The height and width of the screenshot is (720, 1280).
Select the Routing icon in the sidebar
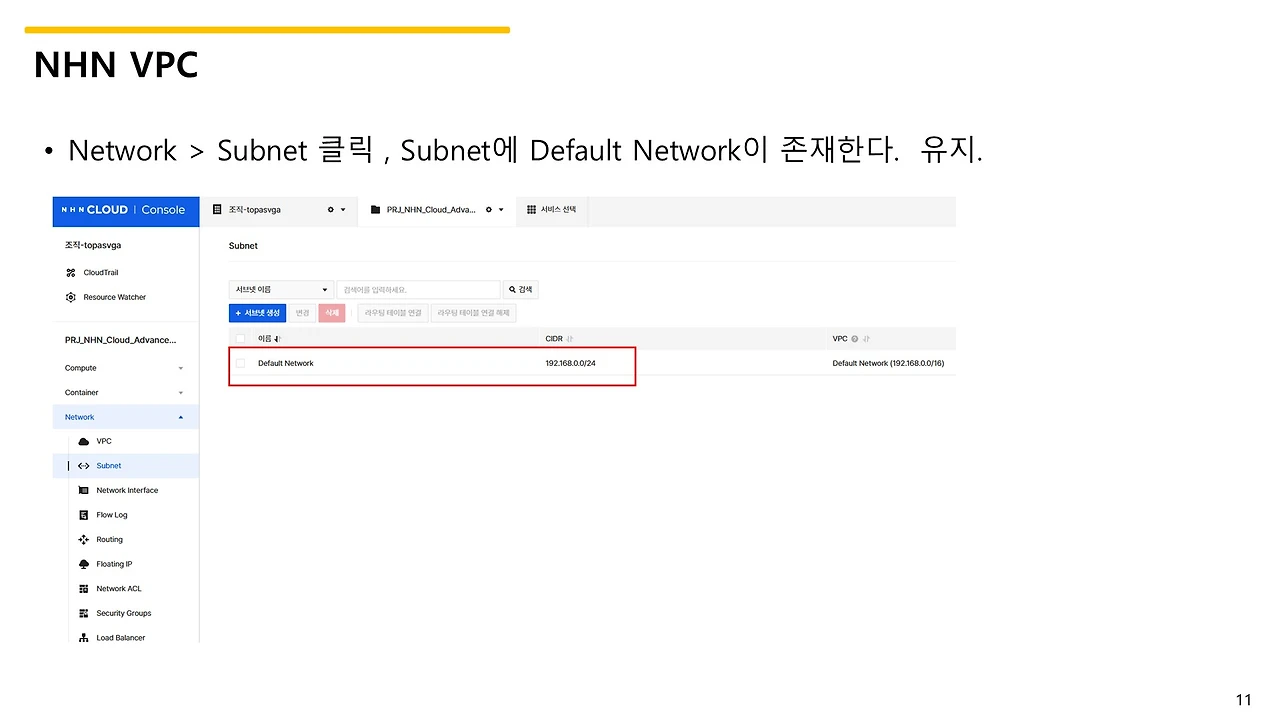pos(84,539)
